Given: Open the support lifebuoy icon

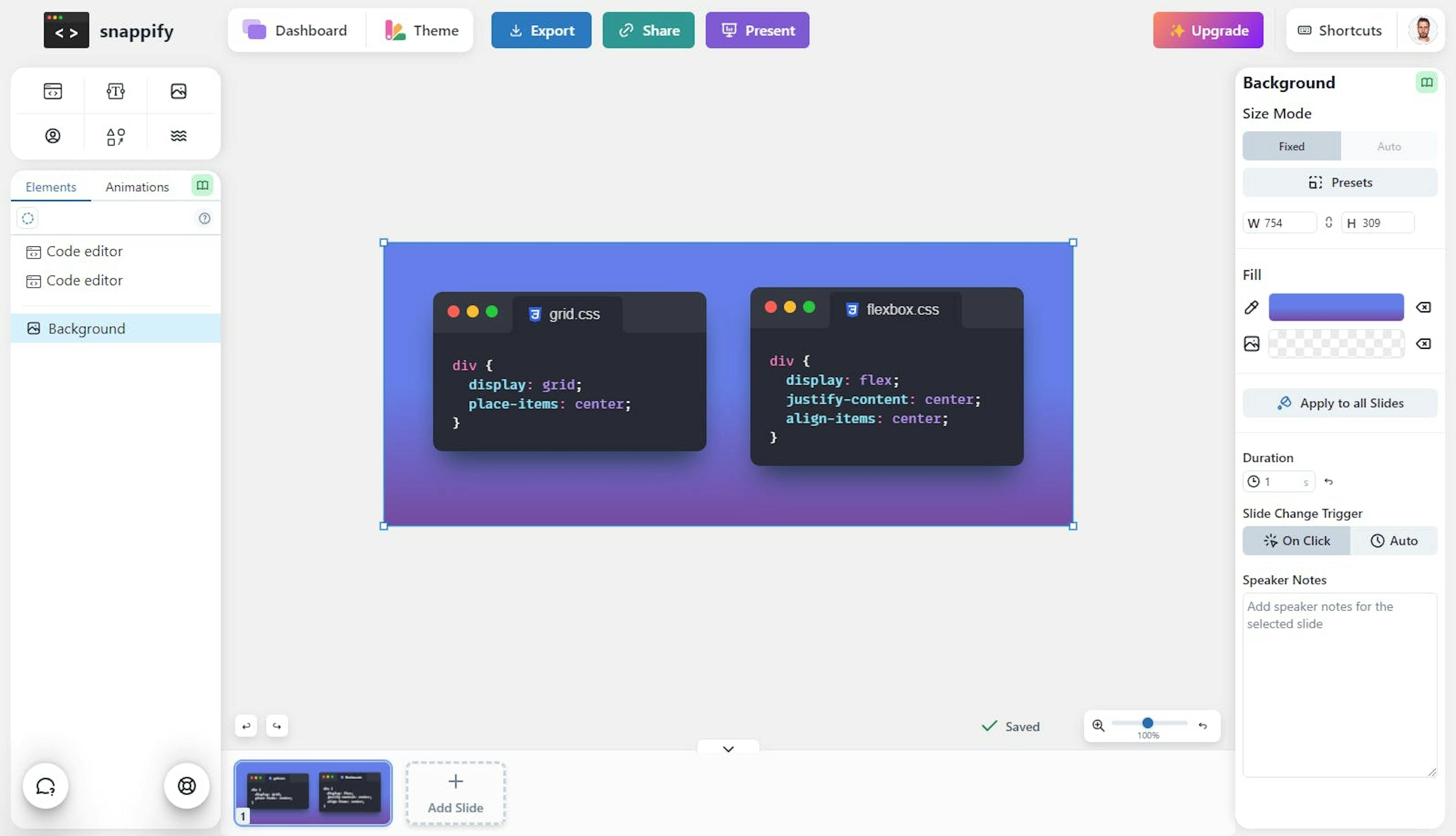Looking at the screenshot, I should click(187, 786).
